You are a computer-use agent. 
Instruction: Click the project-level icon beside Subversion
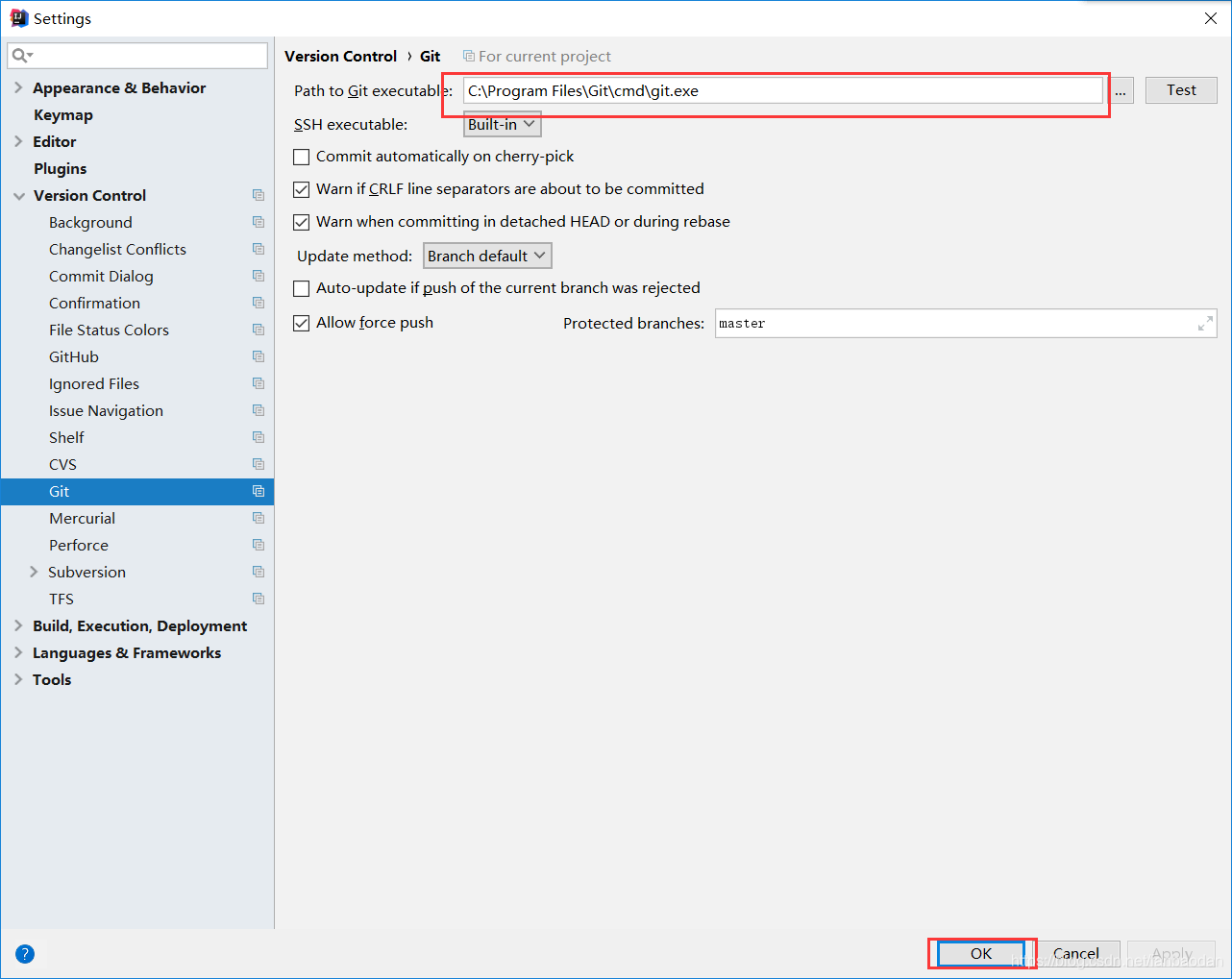click(x=259, y=572)
